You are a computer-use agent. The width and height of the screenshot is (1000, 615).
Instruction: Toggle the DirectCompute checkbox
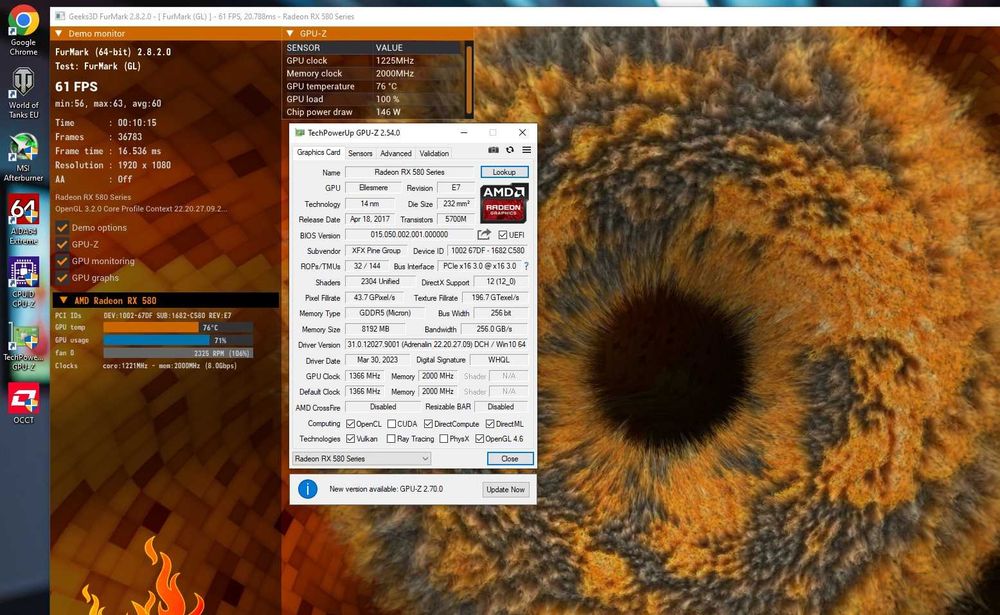click(428, 424)
